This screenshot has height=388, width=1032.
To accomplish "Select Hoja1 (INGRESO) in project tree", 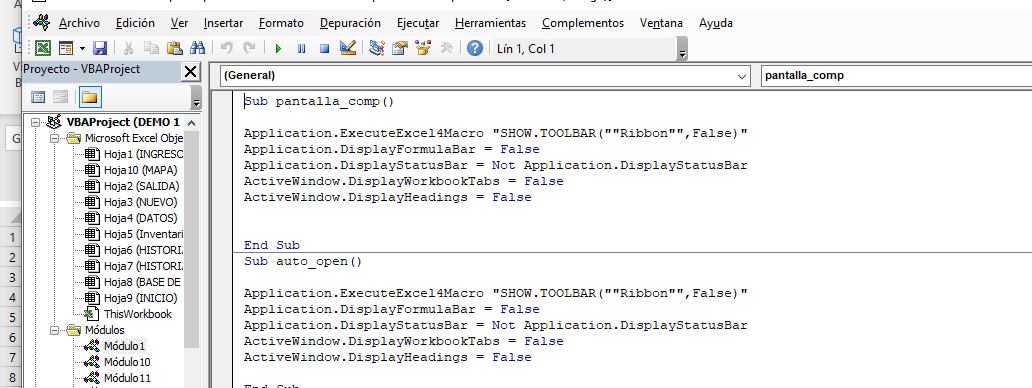I will point(143,155).
